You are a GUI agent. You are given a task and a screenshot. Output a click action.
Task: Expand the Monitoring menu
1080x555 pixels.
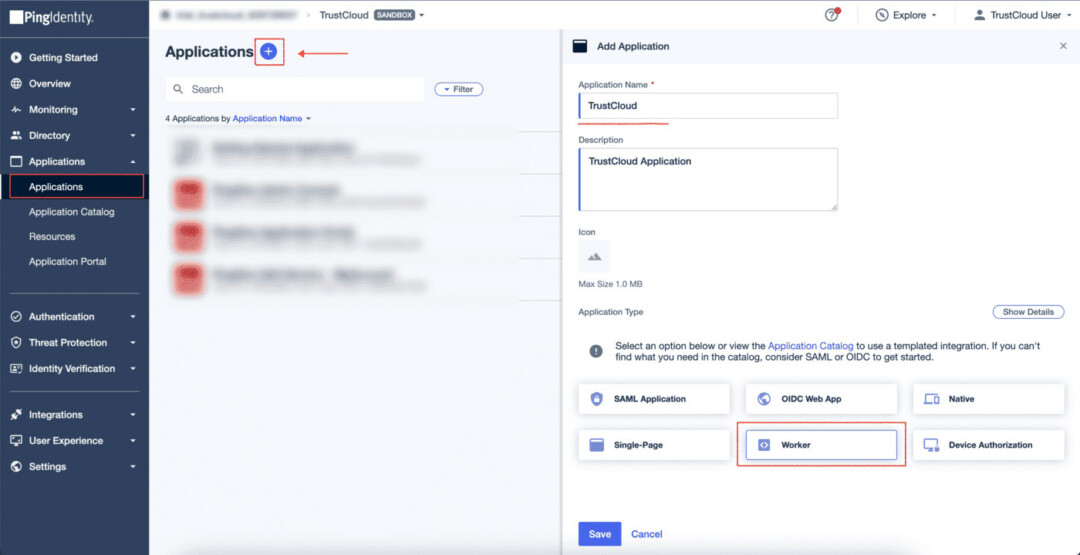click(x=133, y=110)
